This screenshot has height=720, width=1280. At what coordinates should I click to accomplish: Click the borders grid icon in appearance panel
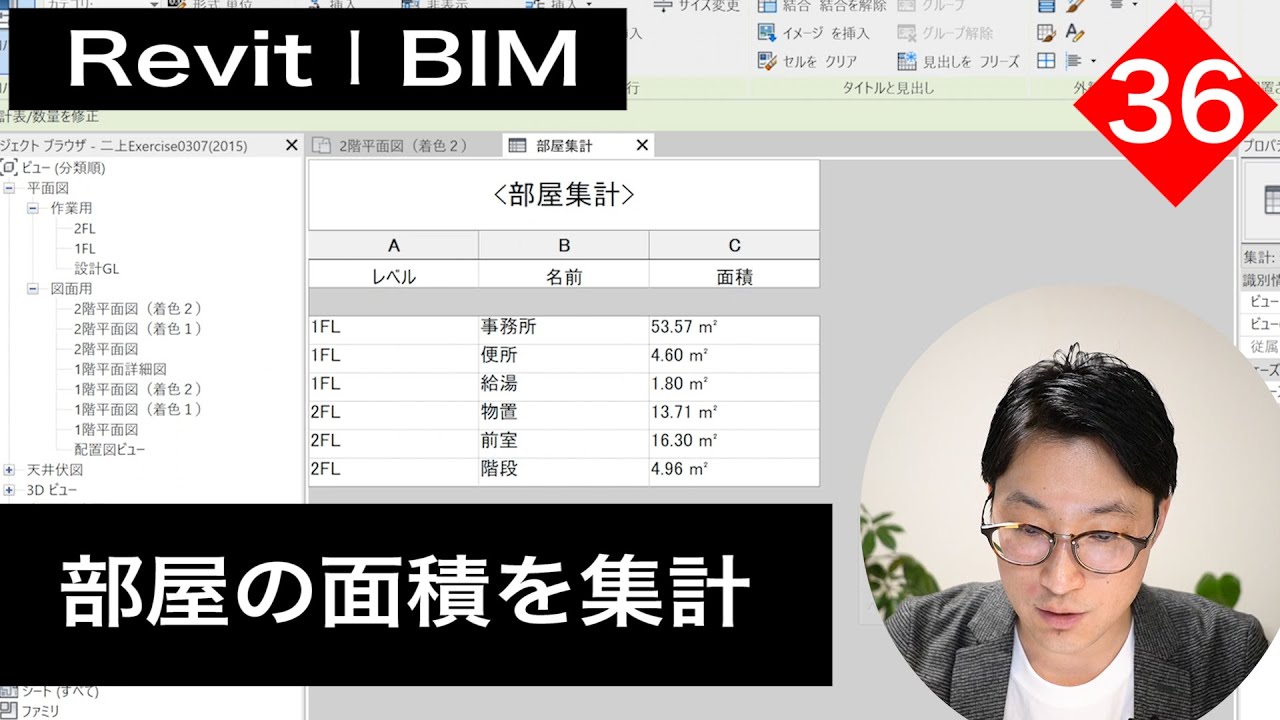click(x=1046, y=61)
